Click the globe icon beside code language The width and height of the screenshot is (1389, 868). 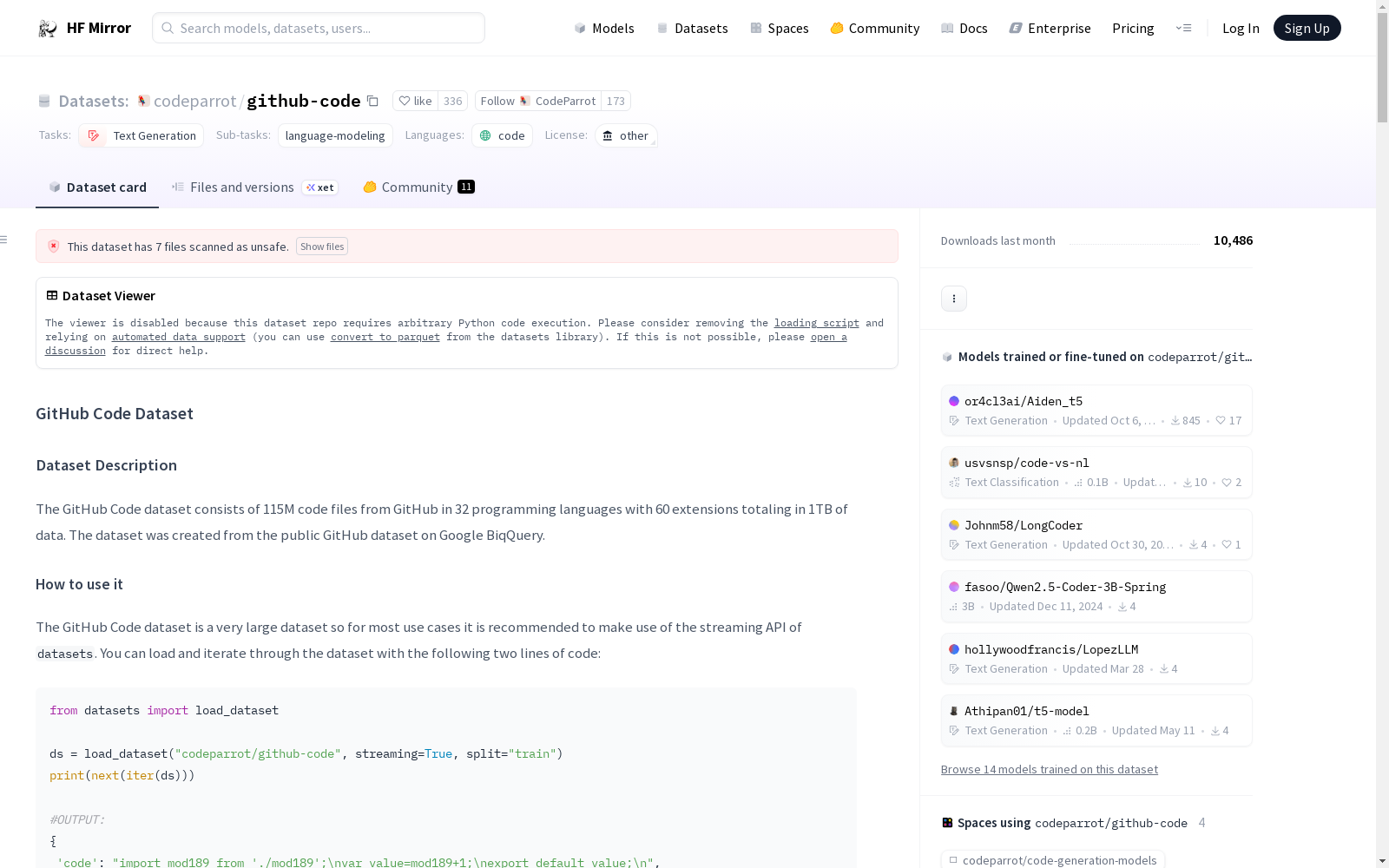click(485, 135)
